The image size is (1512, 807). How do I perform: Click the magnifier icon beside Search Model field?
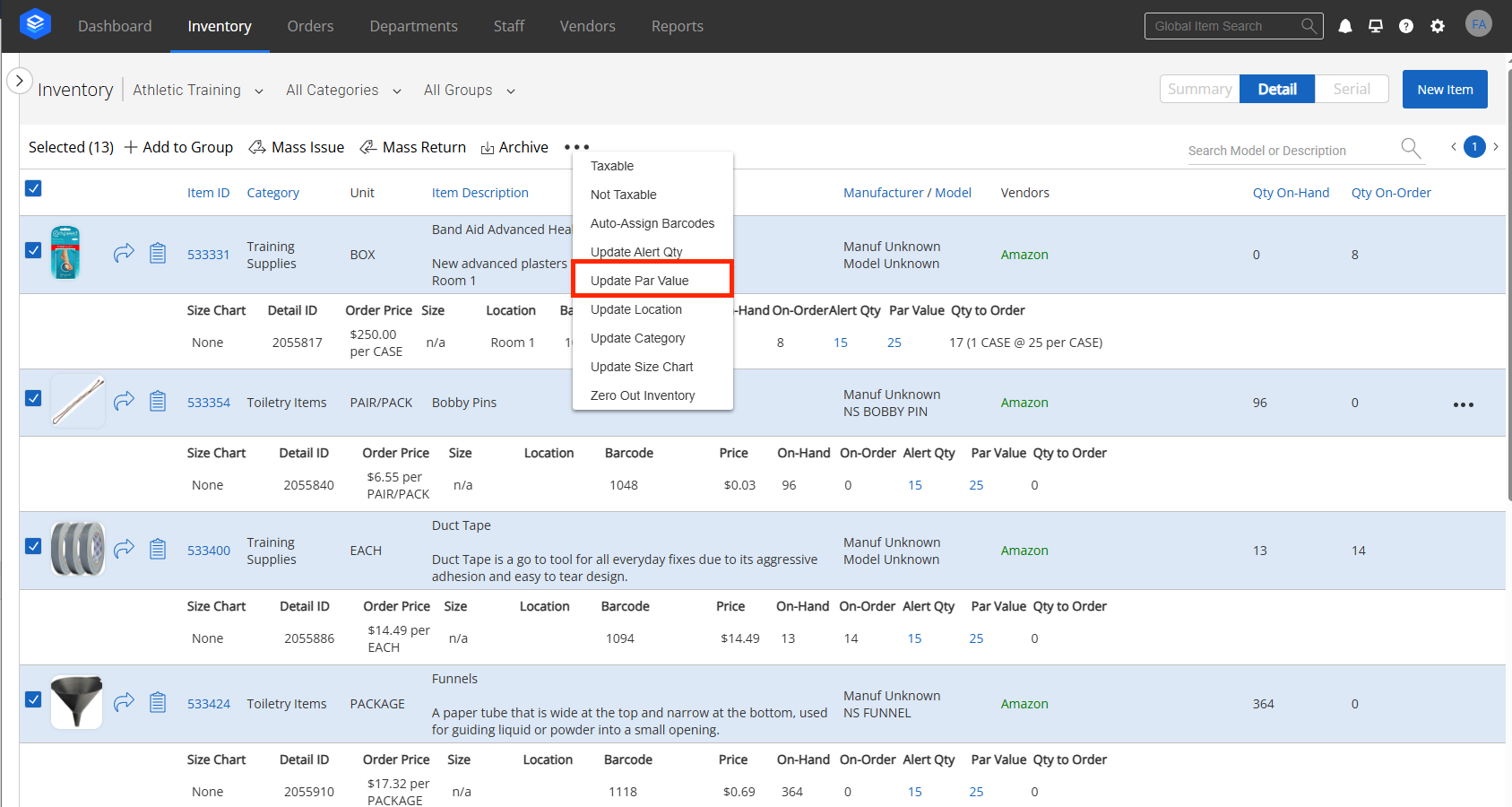[1411, 148]
